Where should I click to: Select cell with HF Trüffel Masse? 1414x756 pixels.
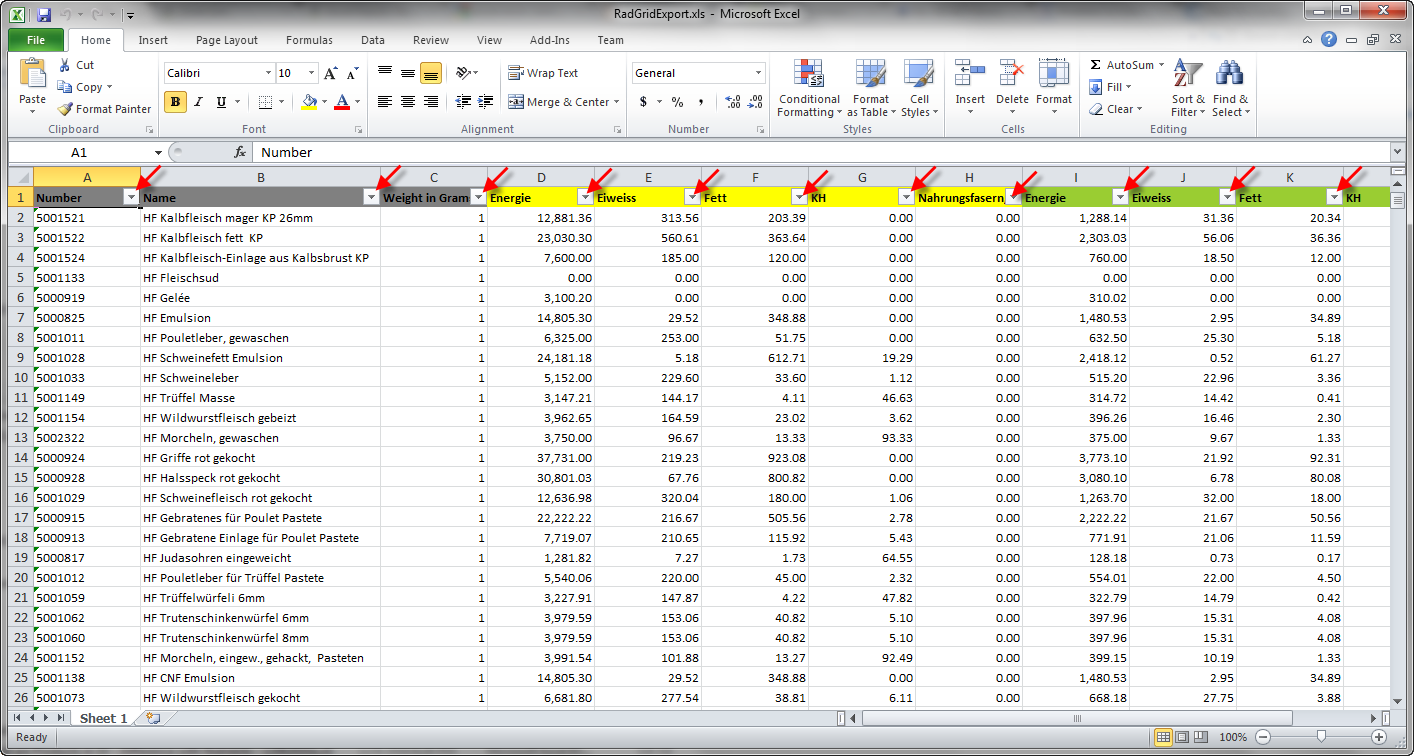[x=260, y=398]
